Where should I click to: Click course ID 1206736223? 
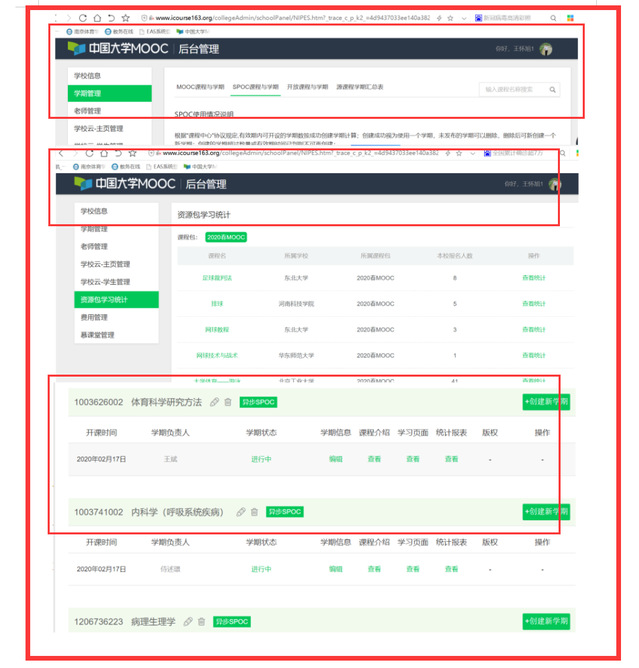click(x=98, y=622)
